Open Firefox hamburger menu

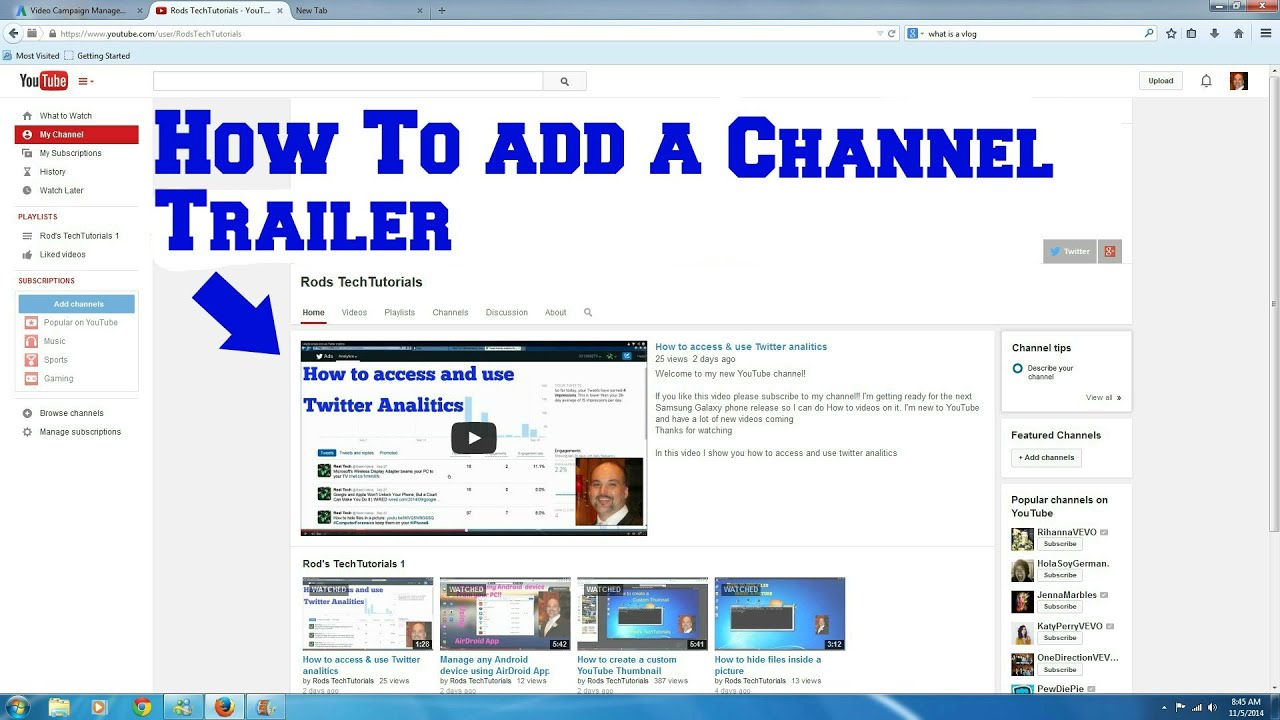(1265, 33)
